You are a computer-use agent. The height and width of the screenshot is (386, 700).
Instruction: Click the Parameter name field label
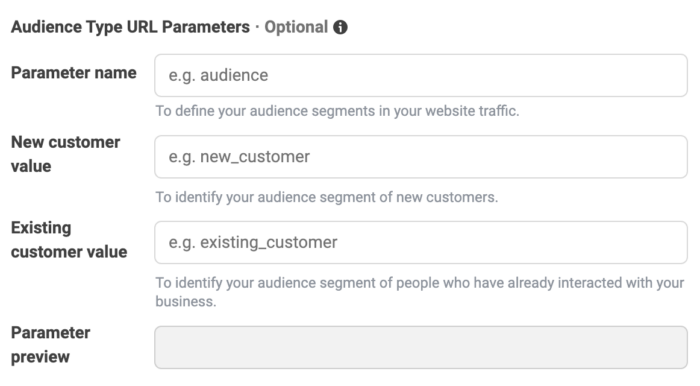coord(74,73)
